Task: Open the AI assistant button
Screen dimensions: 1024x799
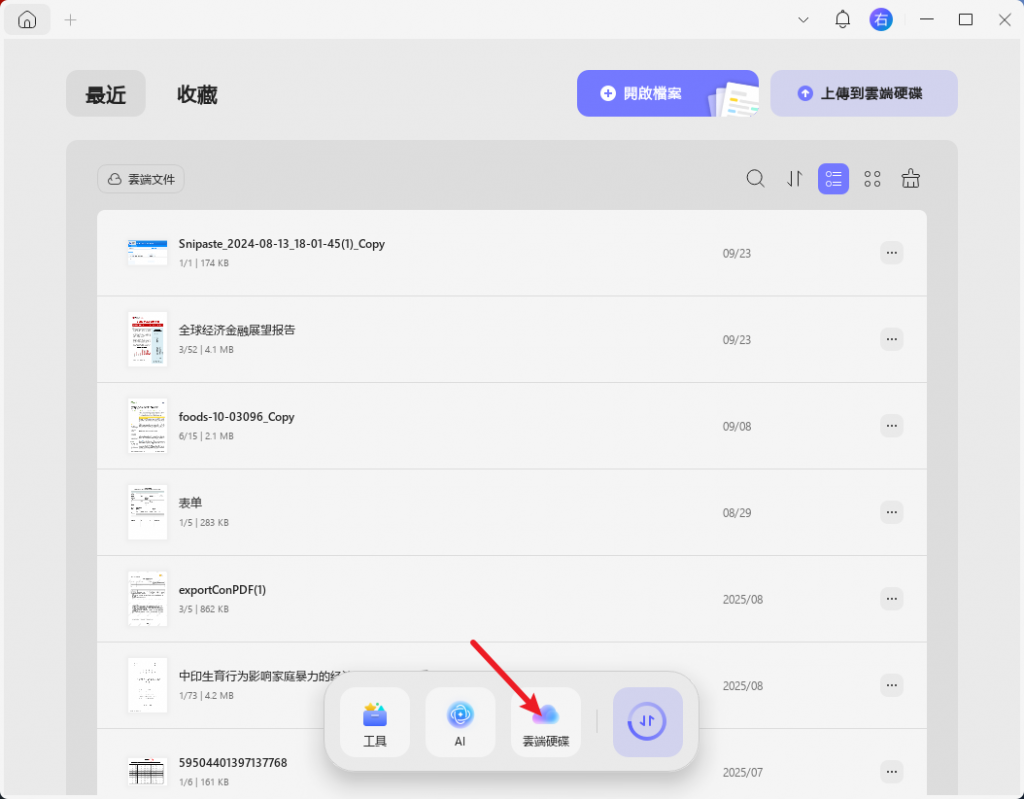Action: (x=460, y=723)
